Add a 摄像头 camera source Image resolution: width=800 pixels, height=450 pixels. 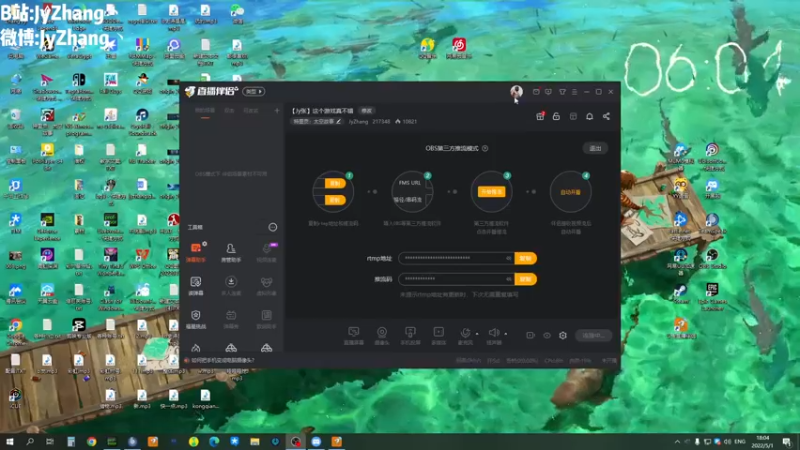[x=382, y=336]
